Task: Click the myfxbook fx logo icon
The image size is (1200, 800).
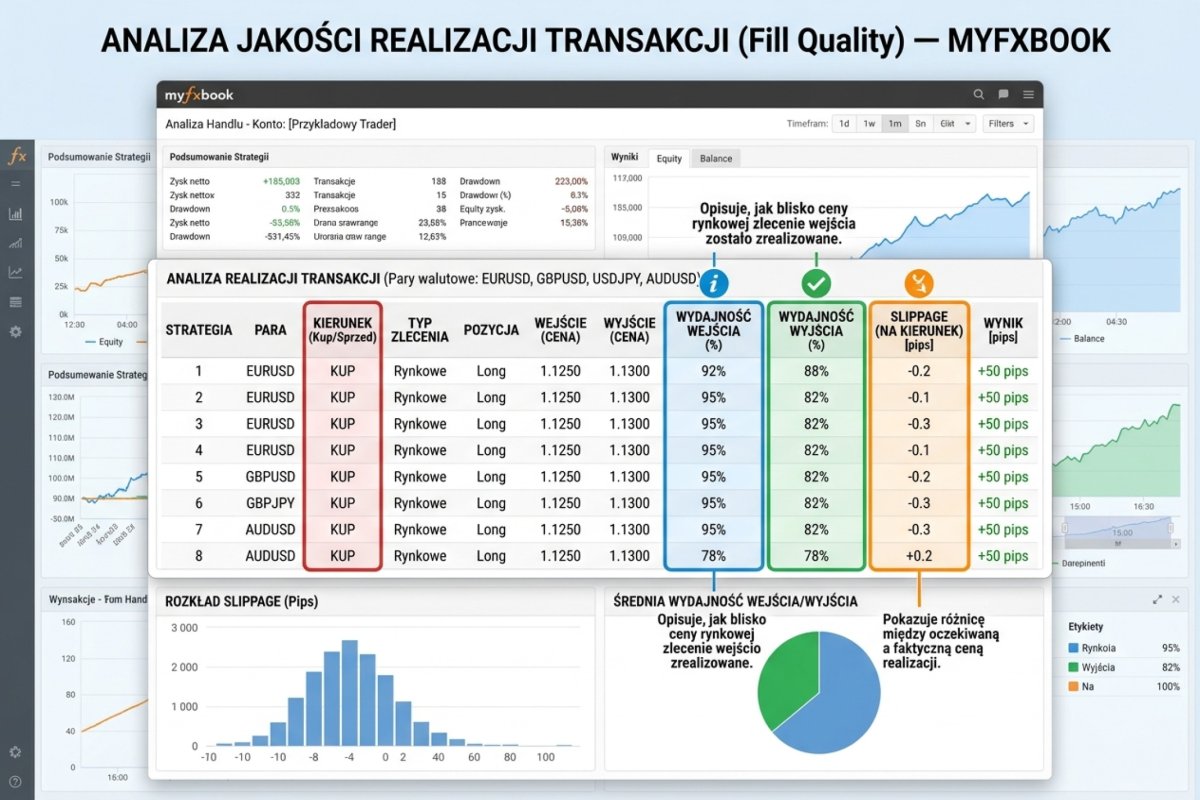Action: pyautogui.click(x=17, y=155)
